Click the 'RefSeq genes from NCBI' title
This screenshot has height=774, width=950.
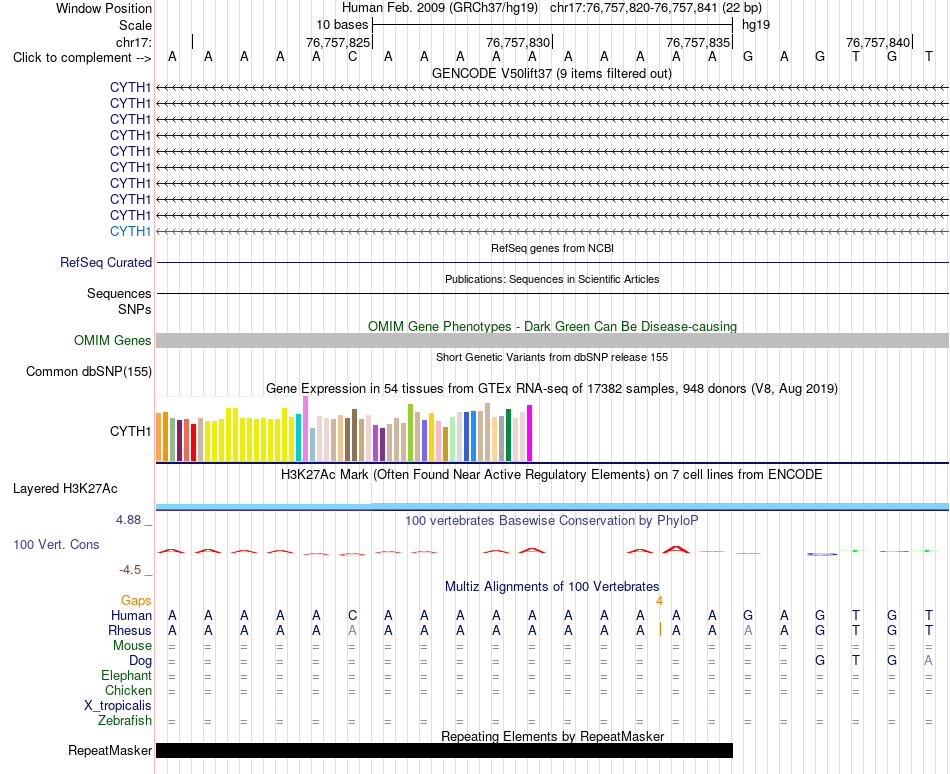point(552,248)
